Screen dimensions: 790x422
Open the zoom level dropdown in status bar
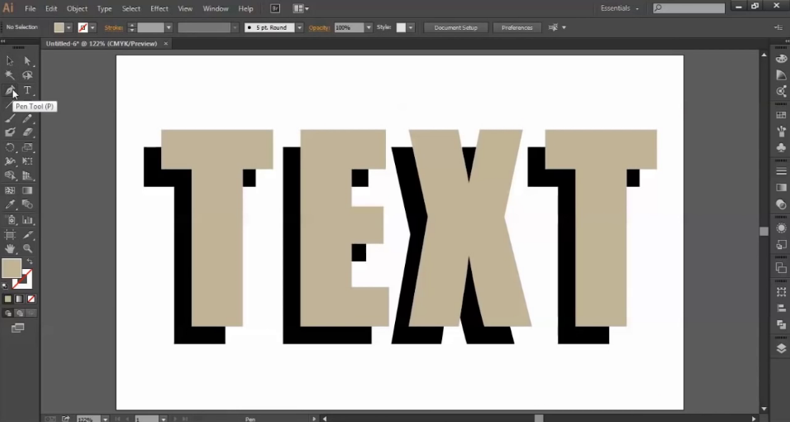pos(105,418)
